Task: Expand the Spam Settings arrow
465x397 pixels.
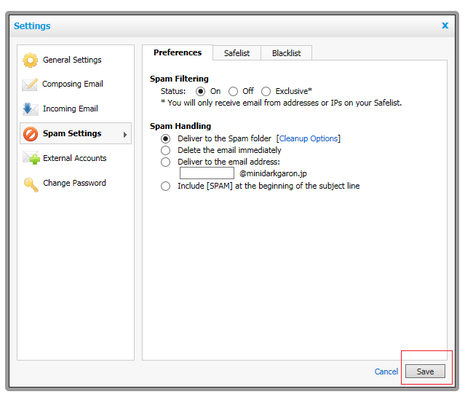Action: click(x=125, y=134)
